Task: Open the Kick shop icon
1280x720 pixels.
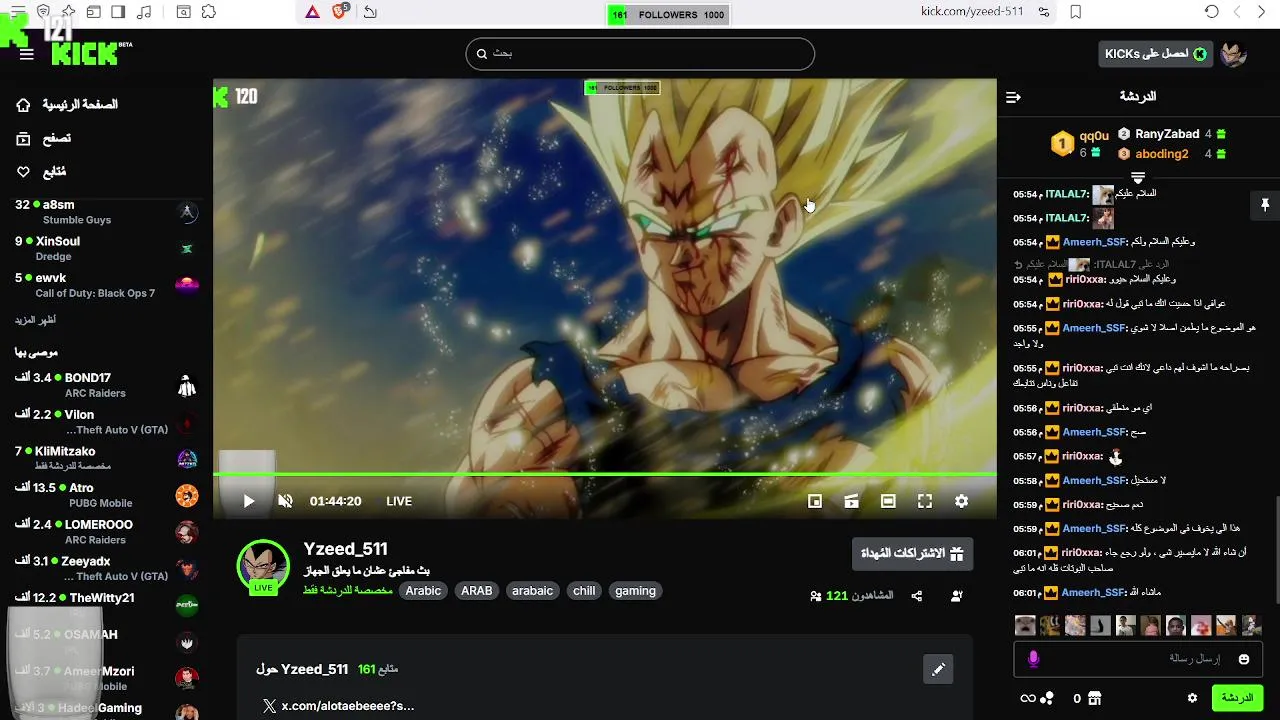Action: pyautogui.click(x=1094, y=698)
